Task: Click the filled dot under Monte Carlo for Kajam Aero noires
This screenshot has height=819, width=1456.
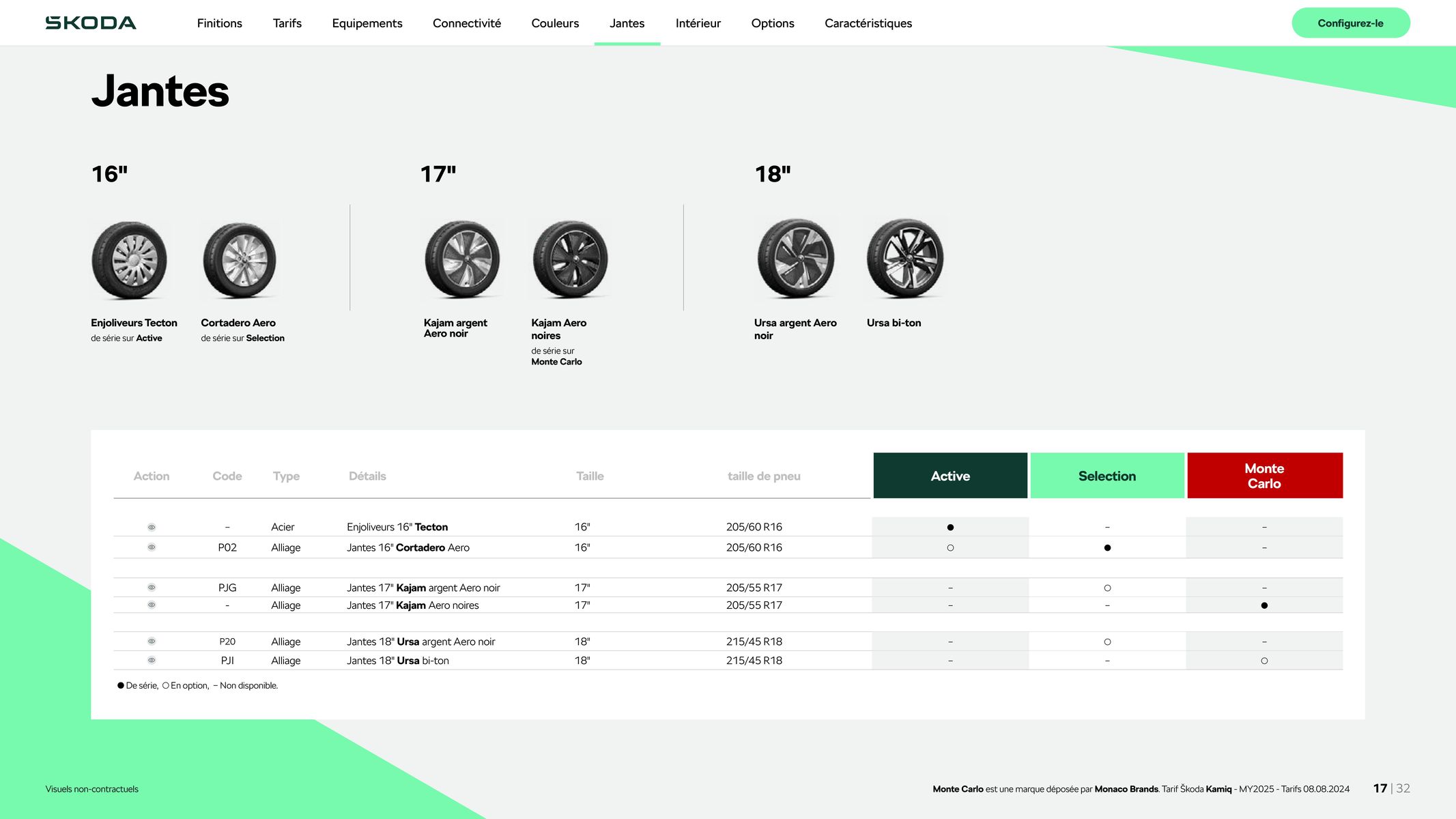Action: (1264, 605)
